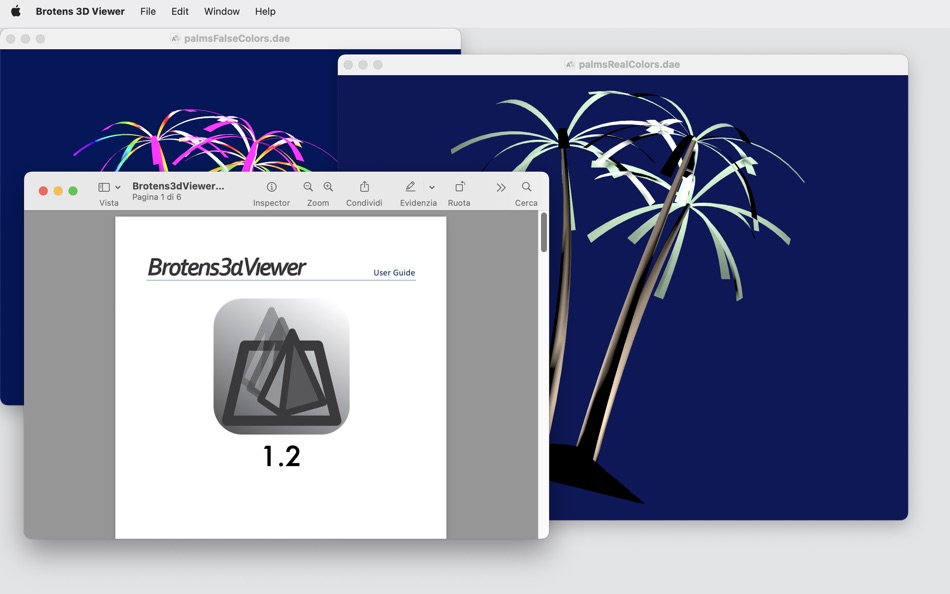Screen dimensions: 950x594
Task: Maximize the PDF window using green button
Action: (x=73, y=191)
